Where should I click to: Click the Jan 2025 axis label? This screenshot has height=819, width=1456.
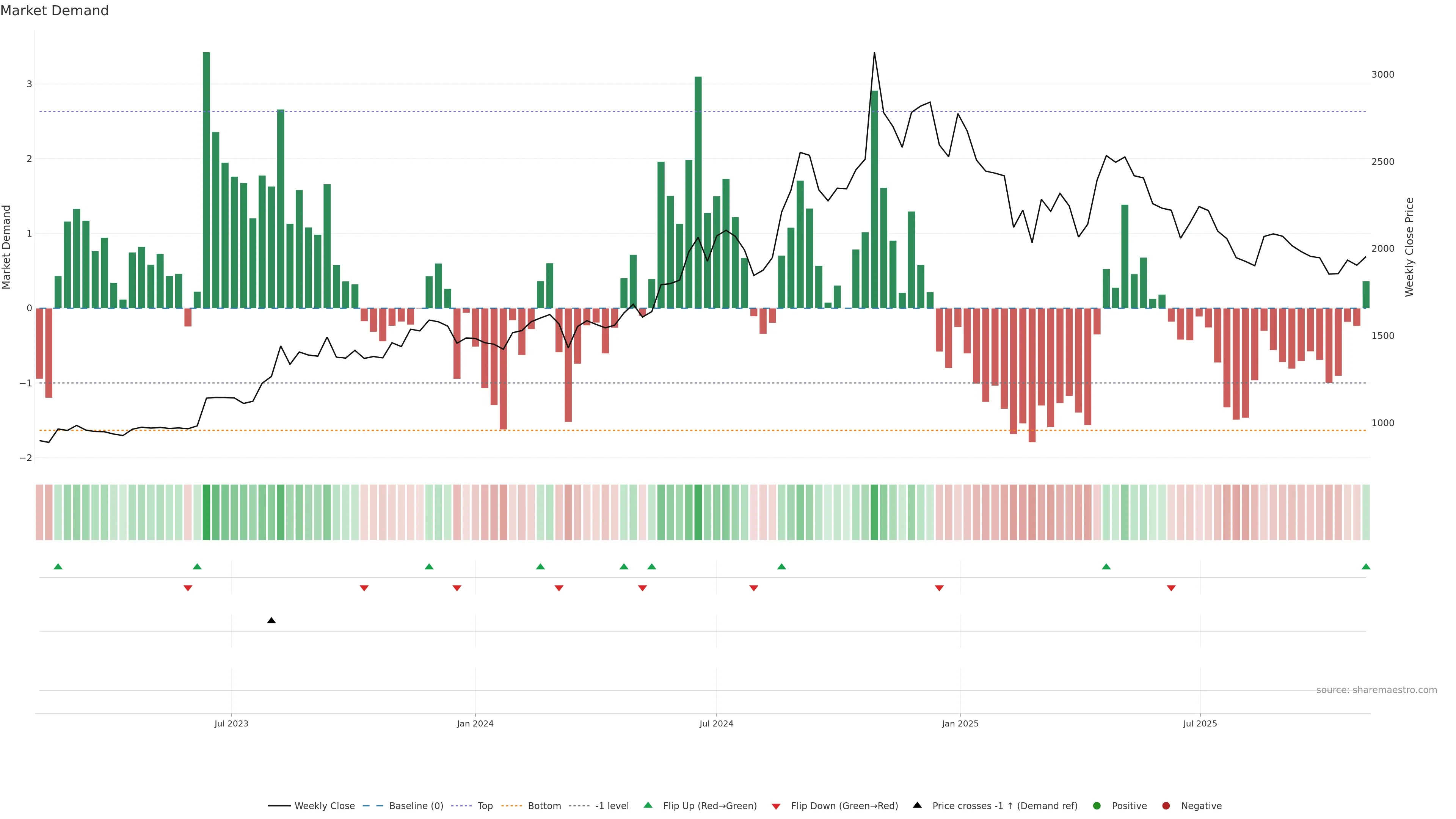pos(960,723)
